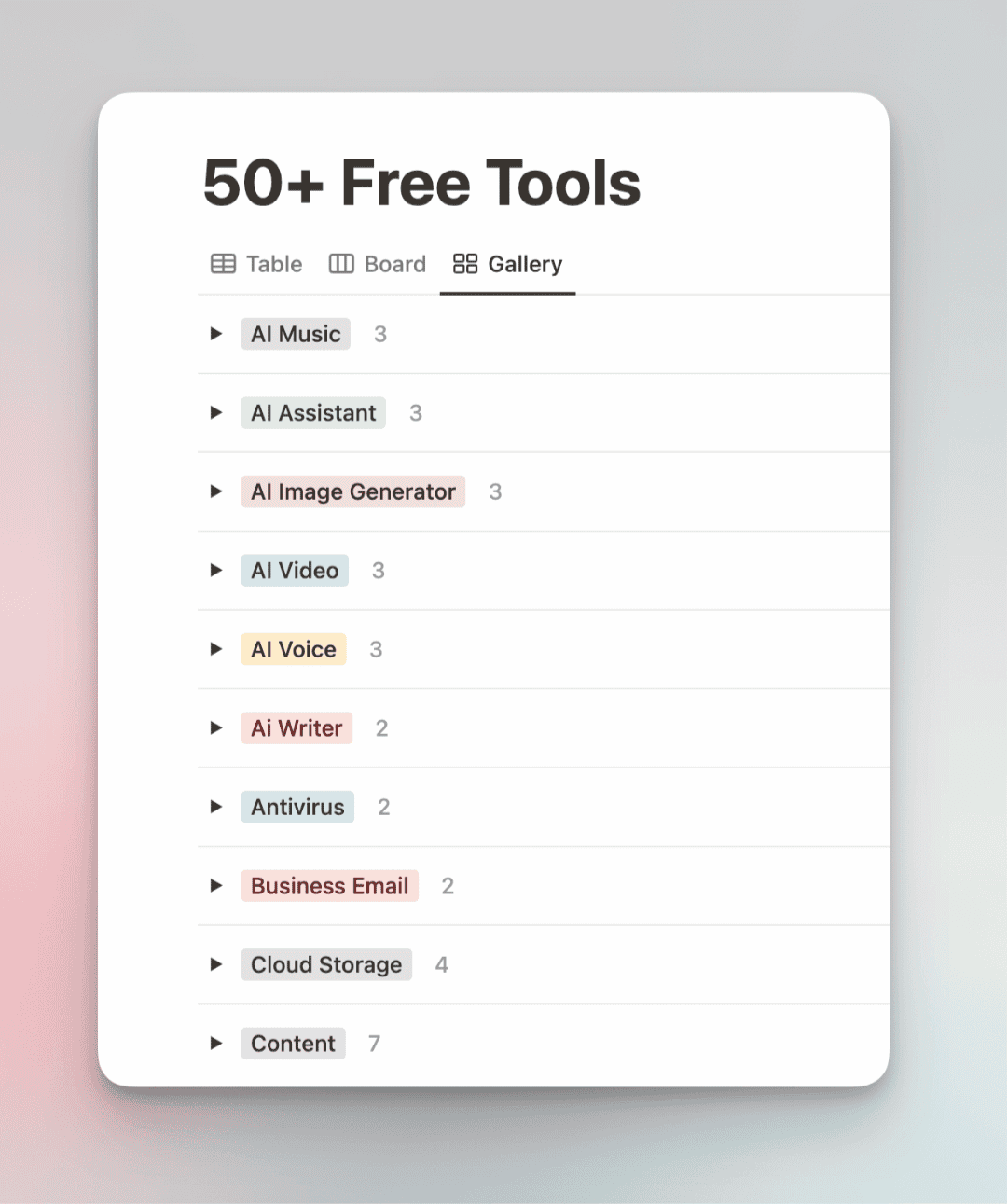Image resolution: width=1007 pixels, height=1204 pixels.
Task: Expand the AI Video group
Action: tap(216, 570)
